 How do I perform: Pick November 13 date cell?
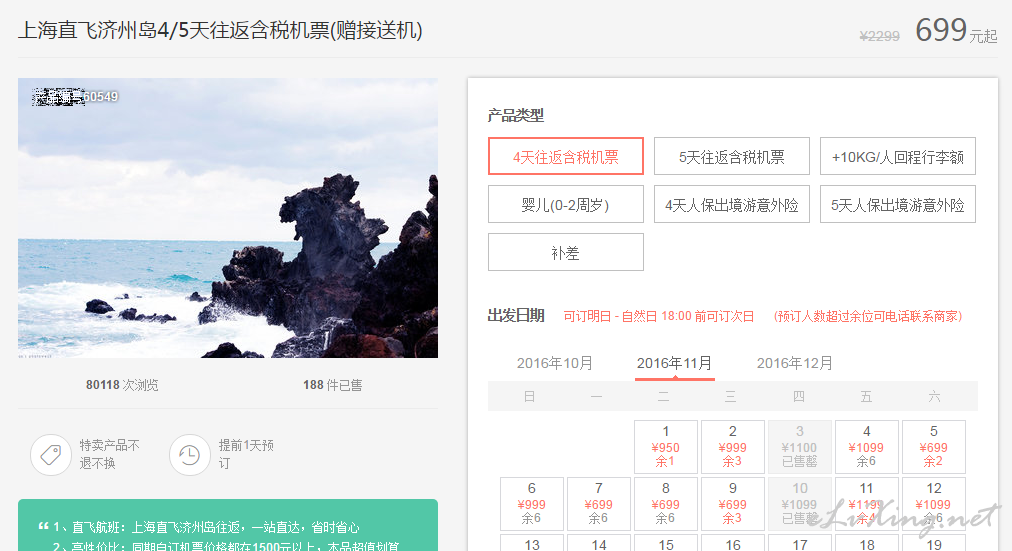[532, 543]
